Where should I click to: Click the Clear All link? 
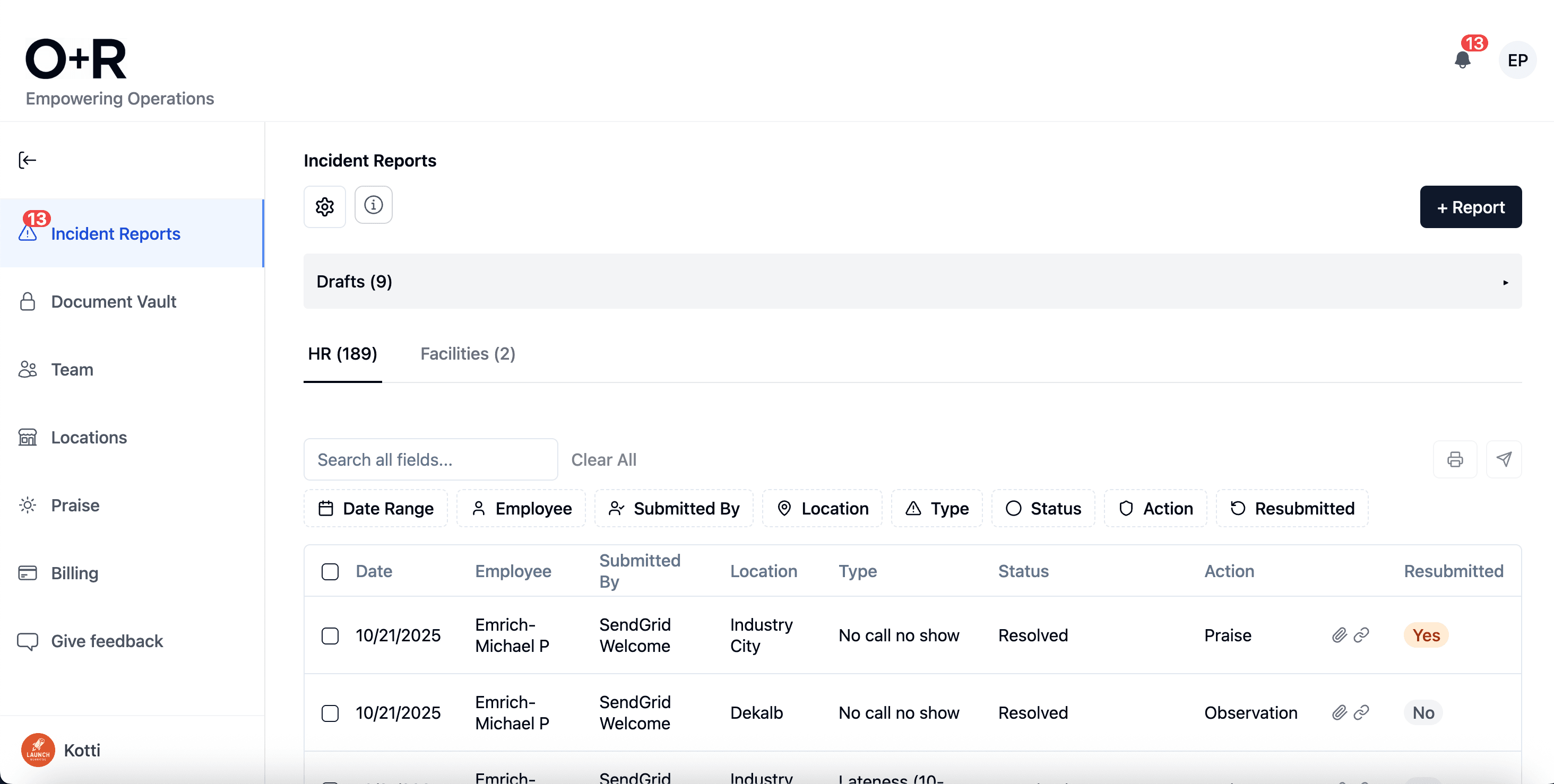coord(605,459)
